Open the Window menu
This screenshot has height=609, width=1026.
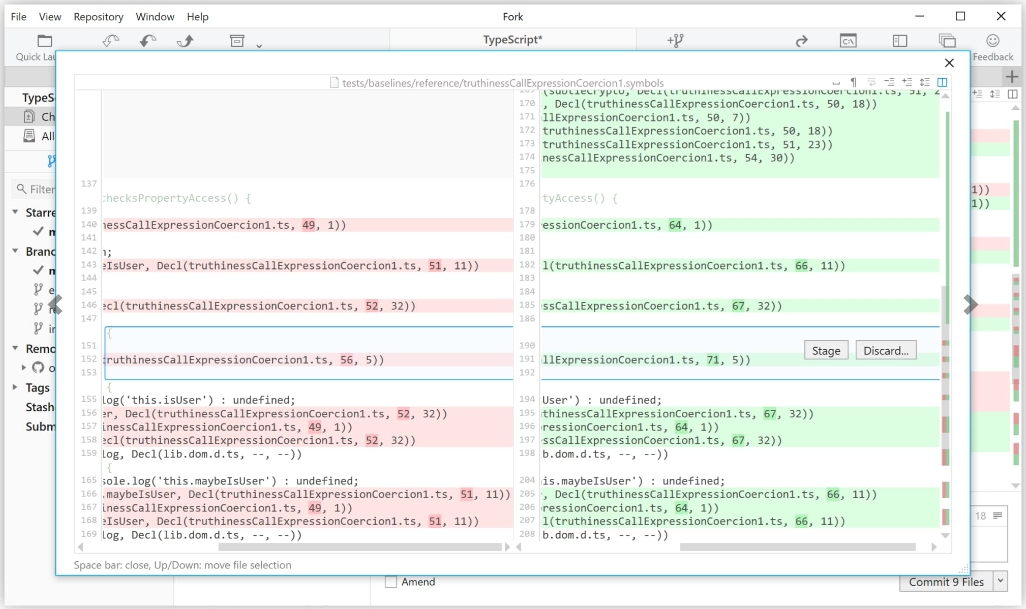(155, 17)
